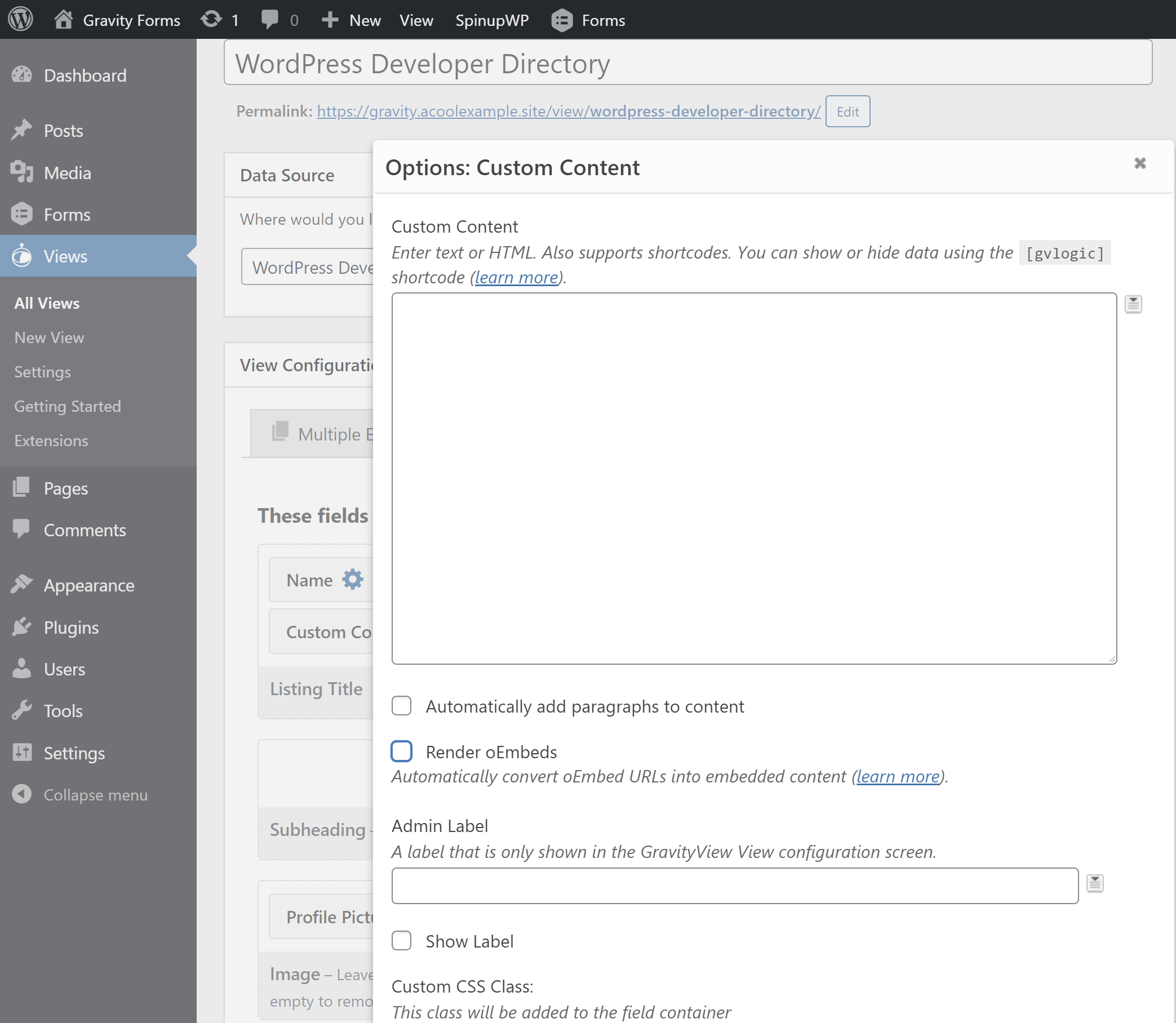Open All Views submenu item

click(x=47, y=303)
